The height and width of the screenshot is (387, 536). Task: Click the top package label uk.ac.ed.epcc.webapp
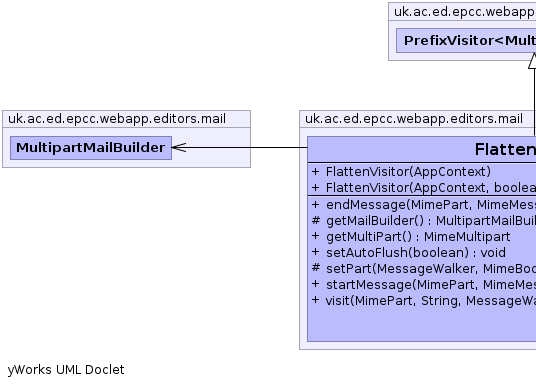pos(465,12)
